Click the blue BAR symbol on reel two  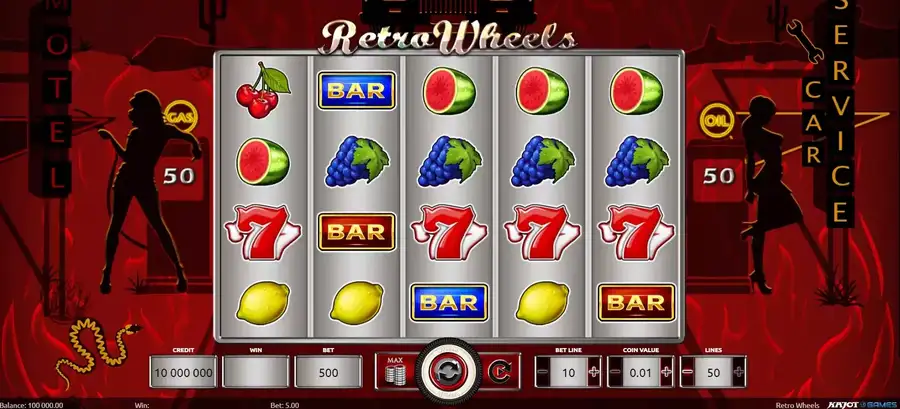point(356,91)
